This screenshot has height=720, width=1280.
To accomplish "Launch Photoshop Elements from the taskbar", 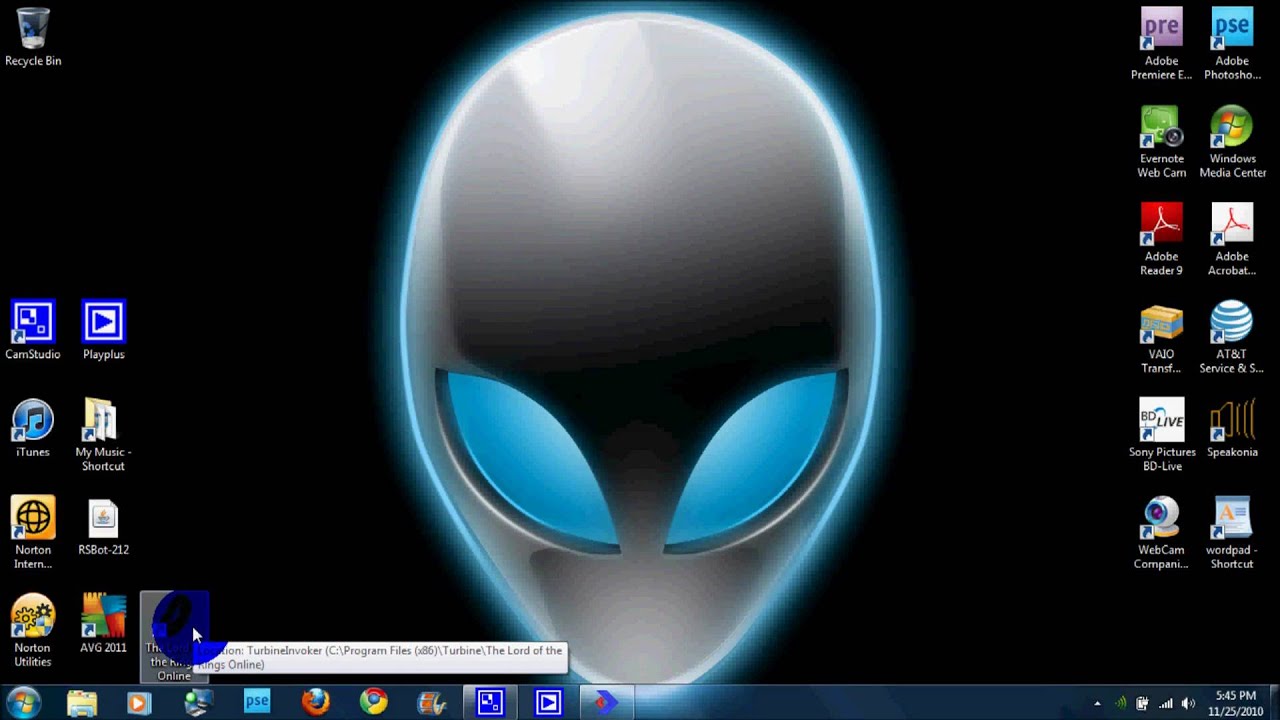I will point(257,702).
